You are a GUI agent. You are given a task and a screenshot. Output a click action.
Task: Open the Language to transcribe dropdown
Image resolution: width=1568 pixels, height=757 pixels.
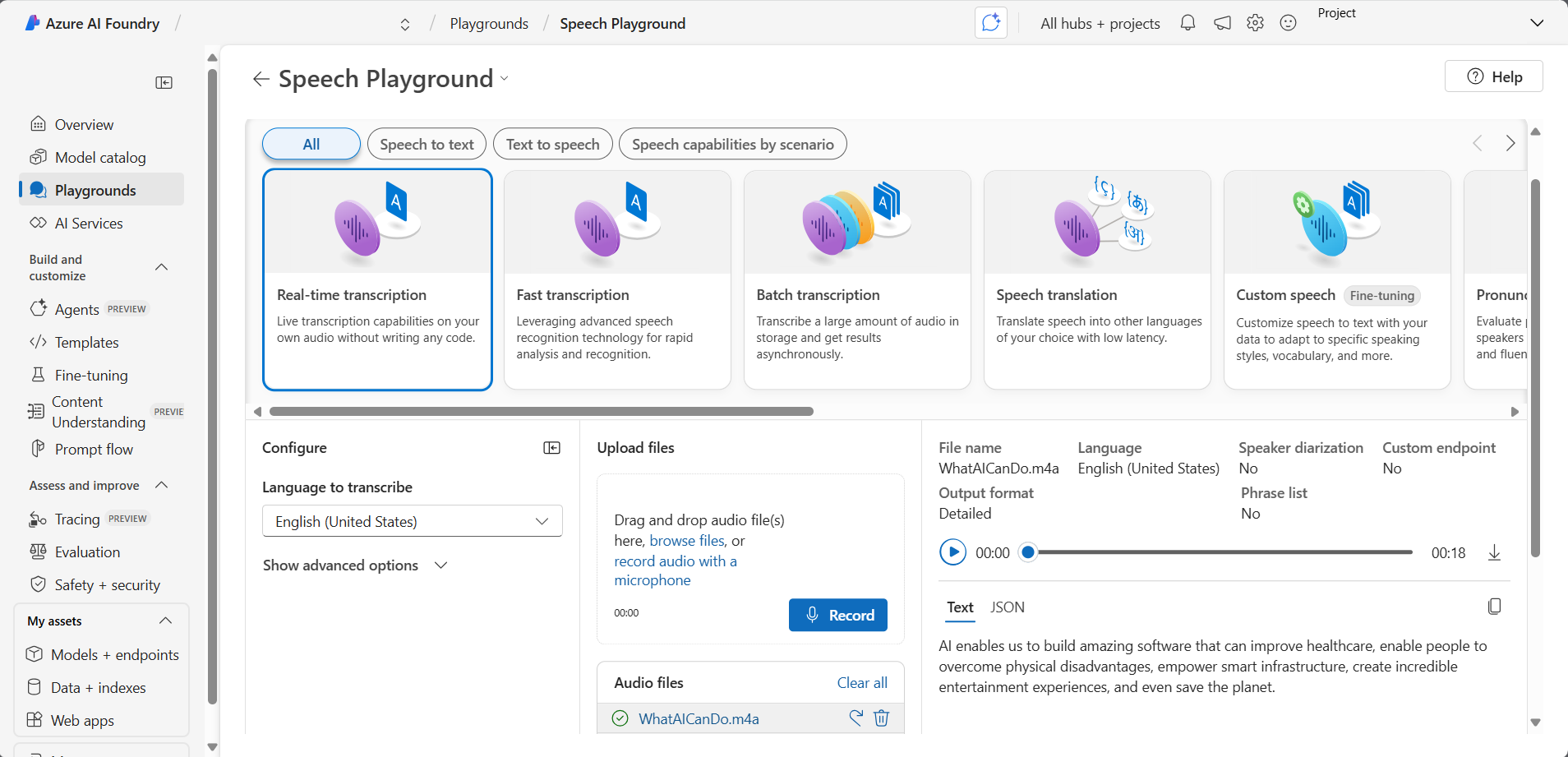pyautogui.click(x=413, y=521)
